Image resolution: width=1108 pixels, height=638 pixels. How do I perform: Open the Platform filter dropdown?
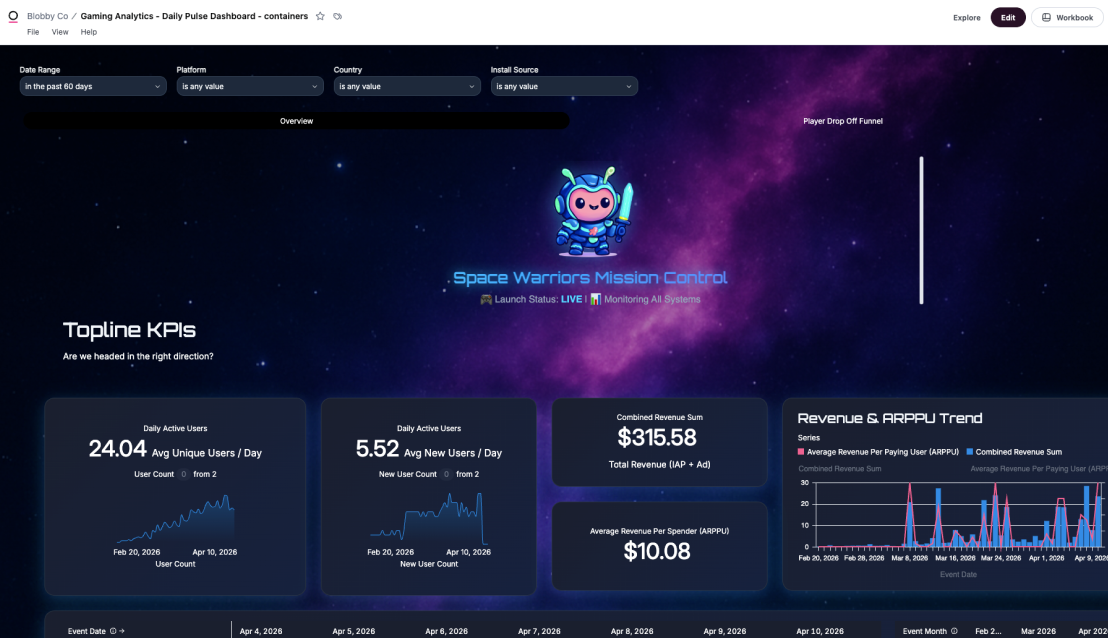coord(248,85)
